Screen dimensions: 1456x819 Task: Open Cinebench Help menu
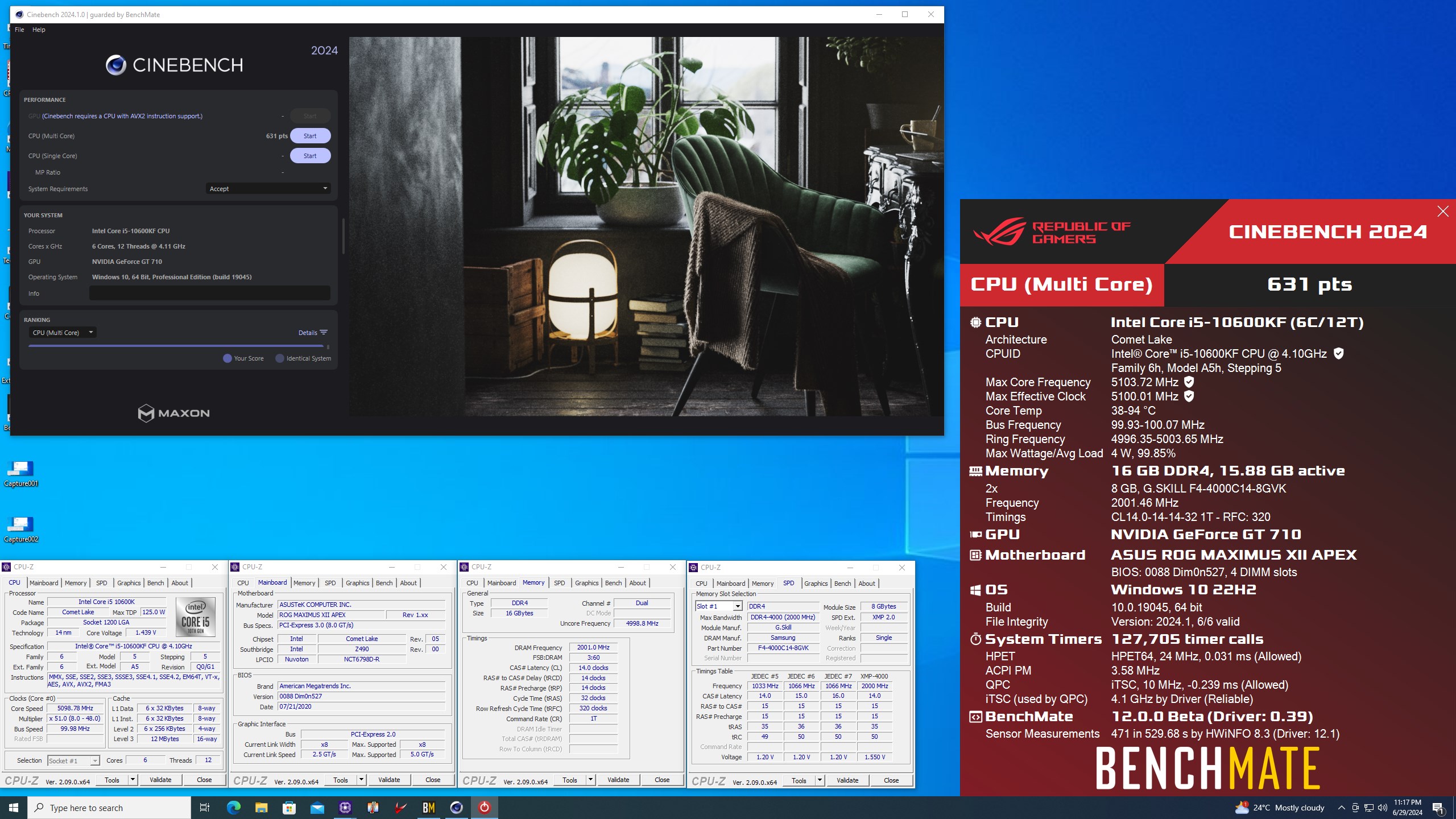tap(39, 30)
